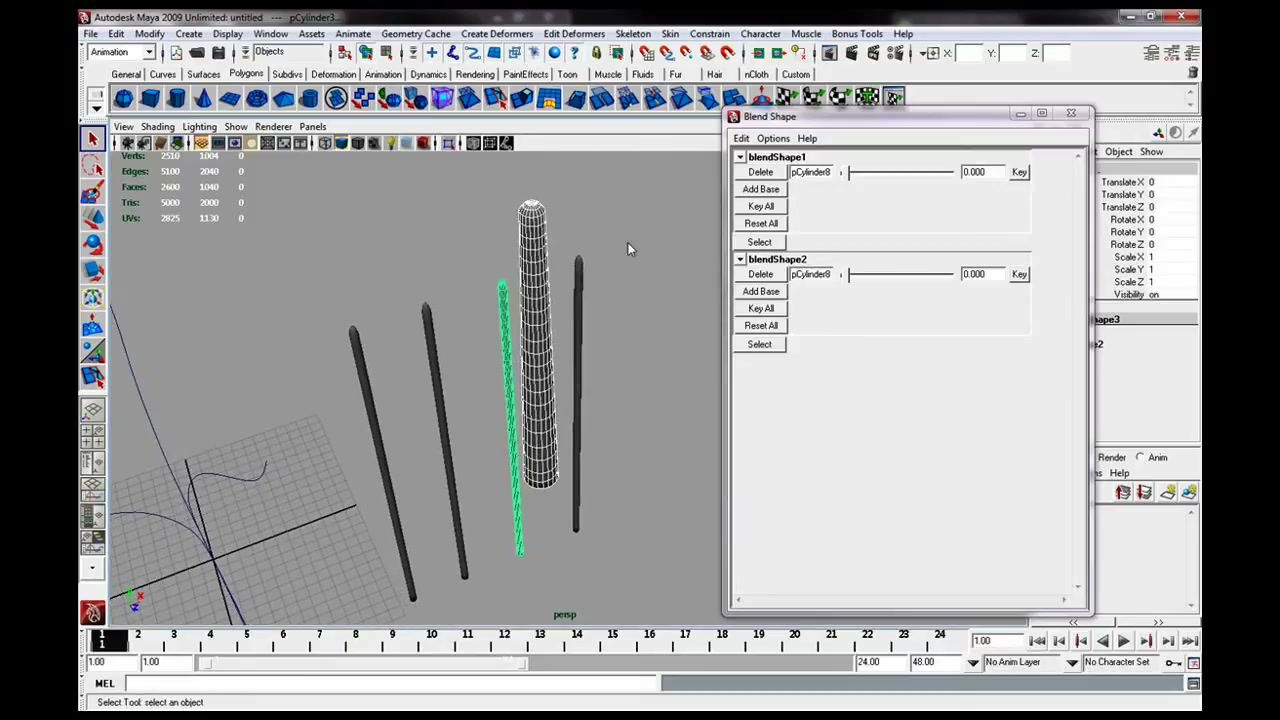
Task: Toggle textured display viewport icon
Action: pos(374,143)
